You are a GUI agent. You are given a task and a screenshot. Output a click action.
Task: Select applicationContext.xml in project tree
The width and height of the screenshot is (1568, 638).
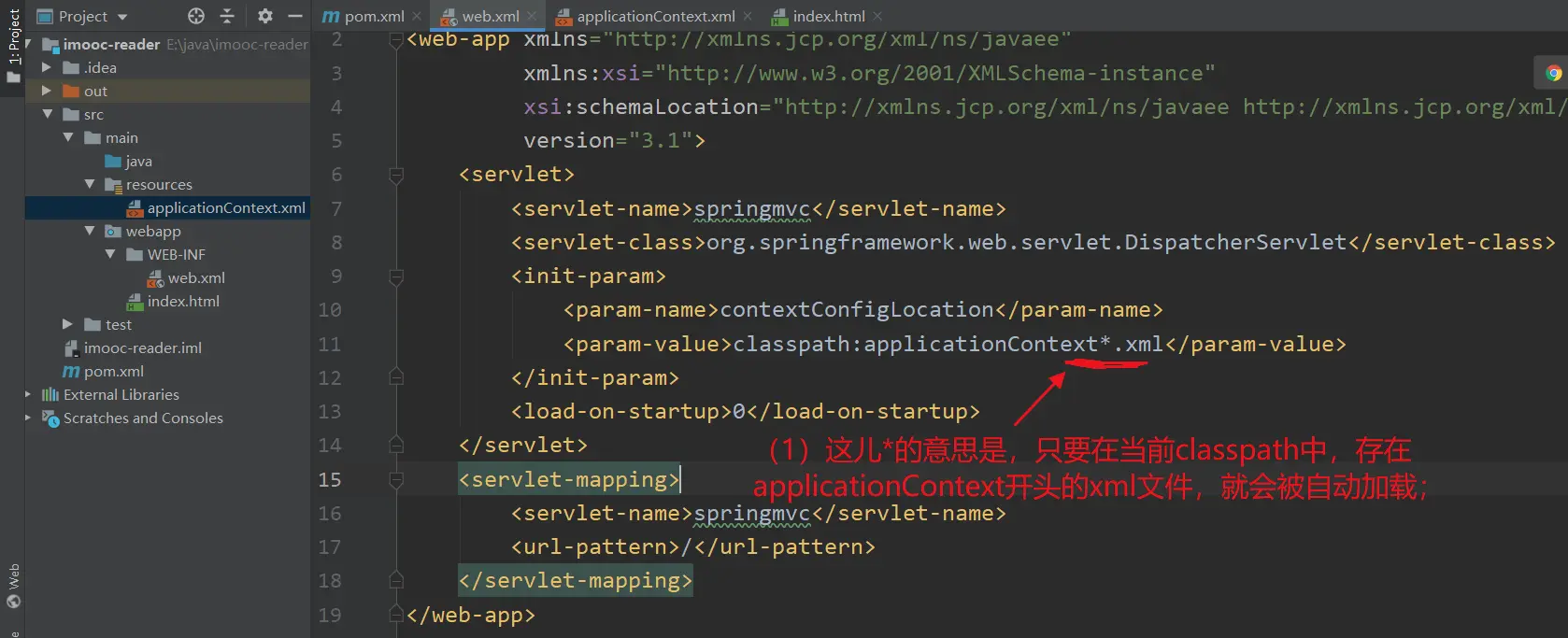tap(216, 207)
